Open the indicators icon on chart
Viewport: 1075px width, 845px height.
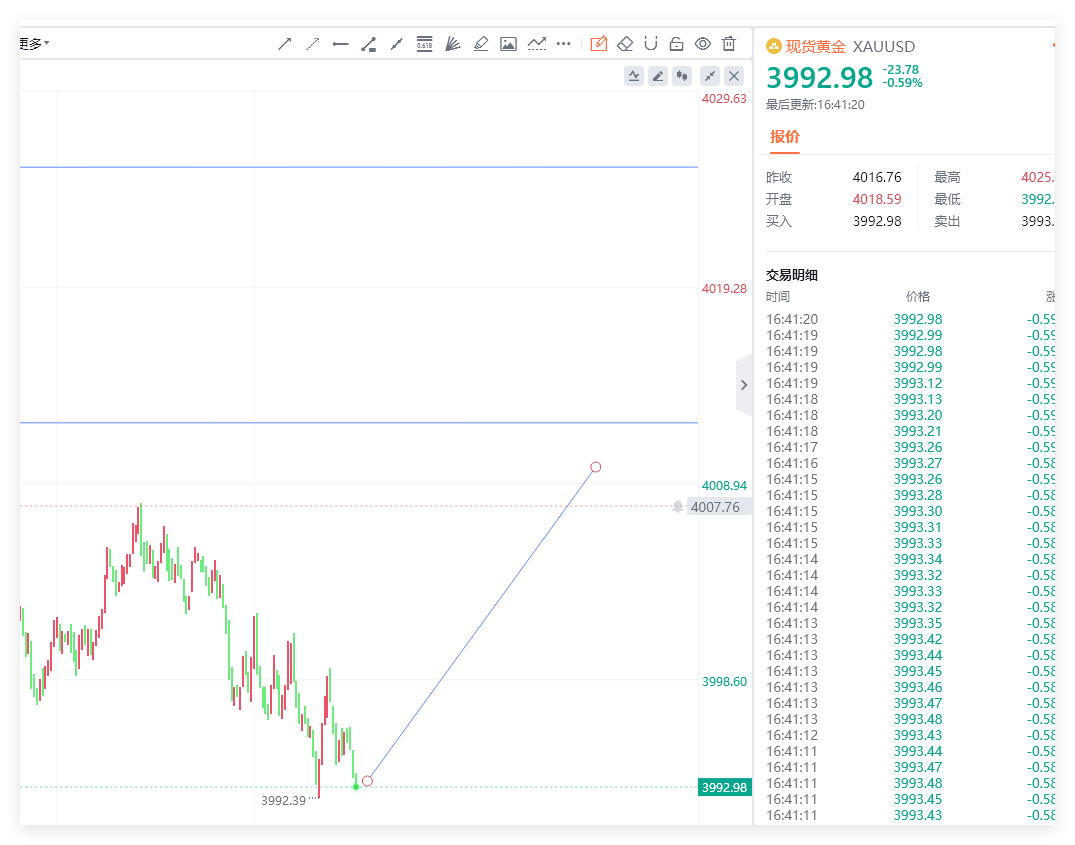634,76
